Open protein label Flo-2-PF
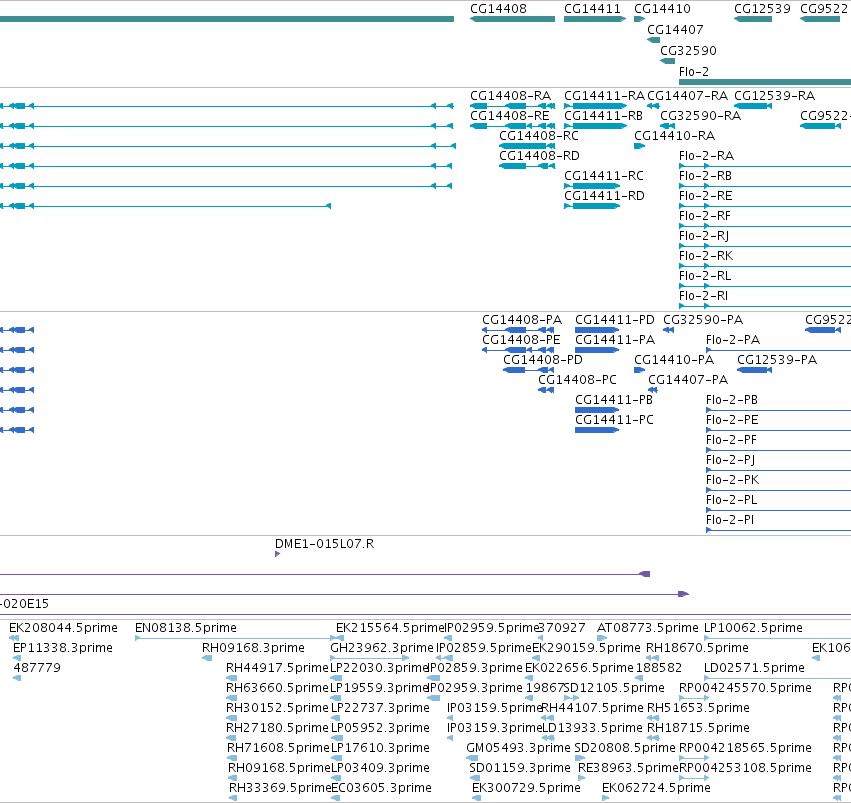The height and width of the screenshot is (803, 851). coord(731,440)
